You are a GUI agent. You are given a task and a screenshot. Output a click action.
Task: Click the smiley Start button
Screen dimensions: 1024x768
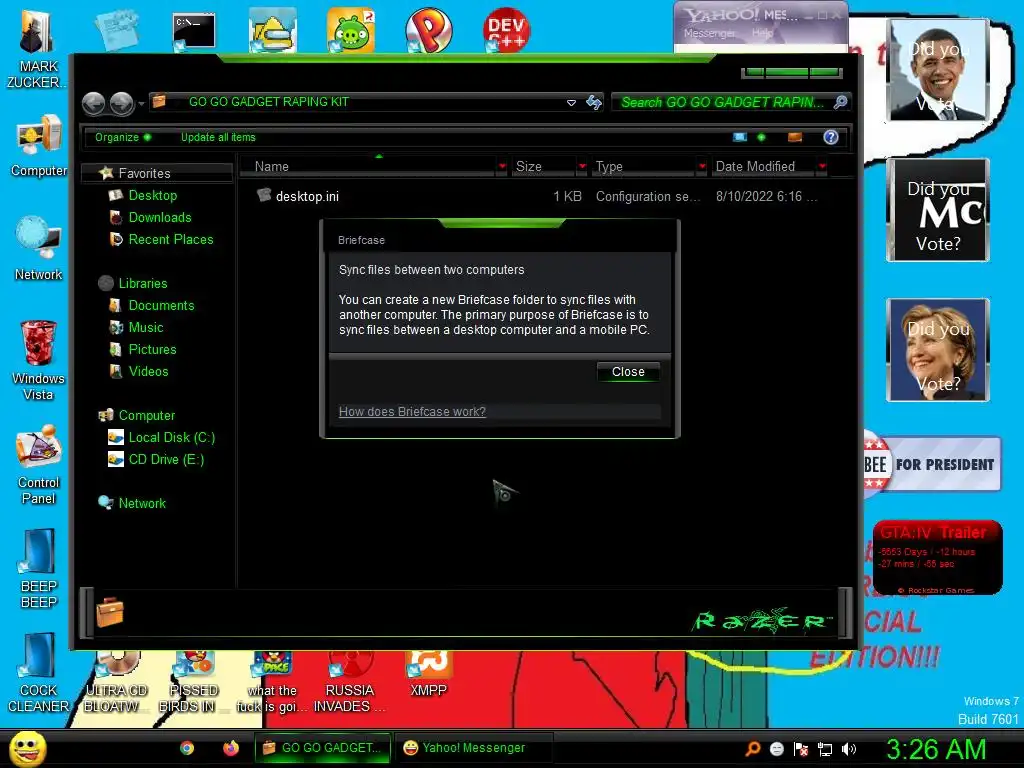click(27, 748)
